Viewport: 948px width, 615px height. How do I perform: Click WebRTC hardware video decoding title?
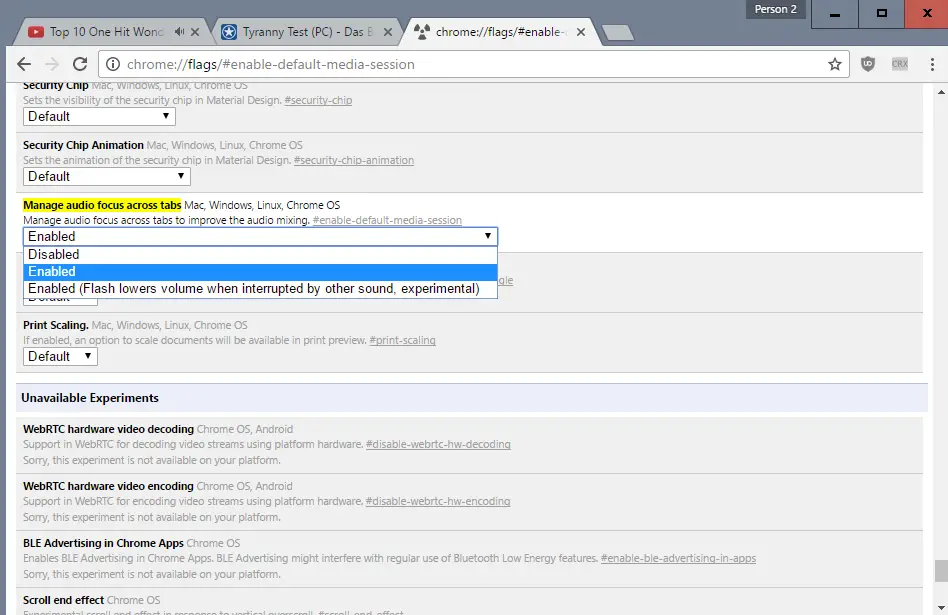pos(108,429)
